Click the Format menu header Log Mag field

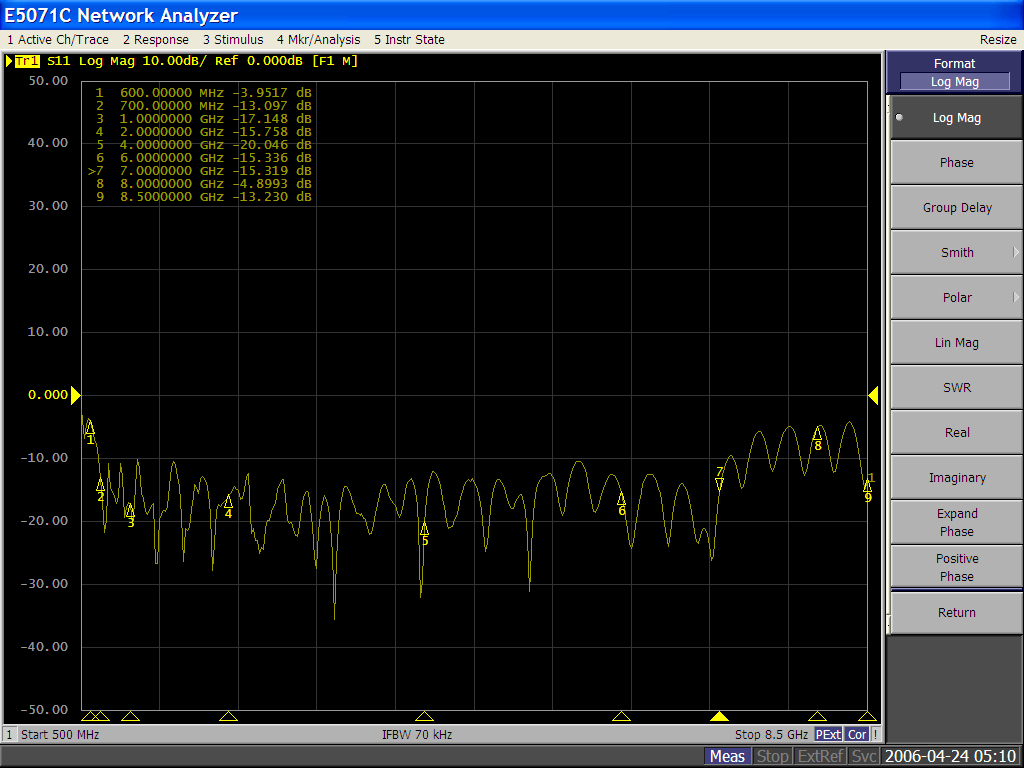coord(954,82)
